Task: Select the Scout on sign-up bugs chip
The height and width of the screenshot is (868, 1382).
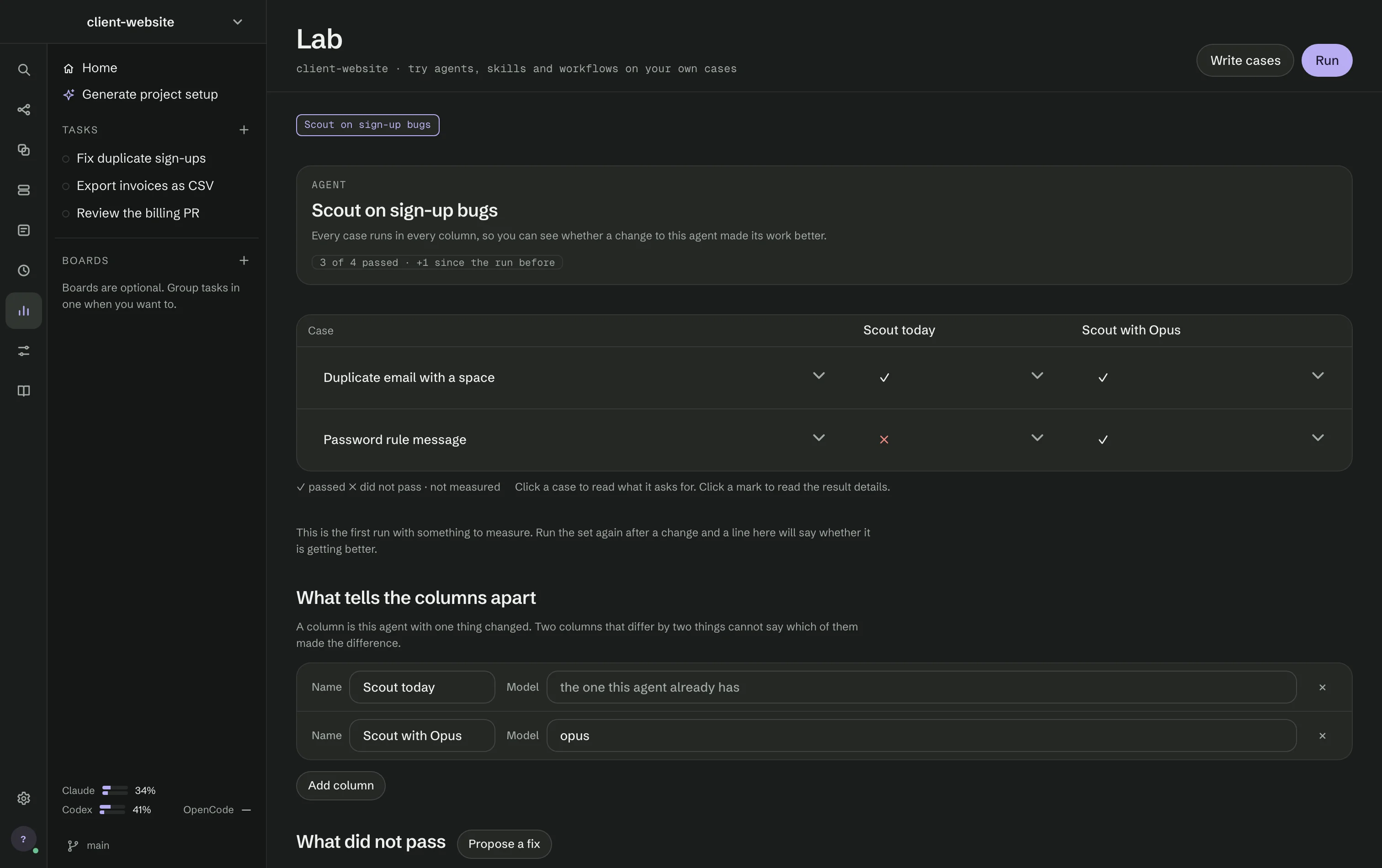Action: click(367, 125)
